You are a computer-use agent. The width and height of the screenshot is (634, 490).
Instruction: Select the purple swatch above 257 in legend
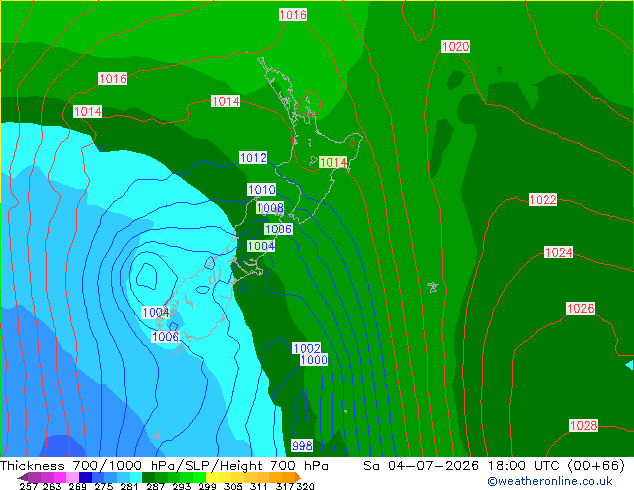(x=34, y=477)
